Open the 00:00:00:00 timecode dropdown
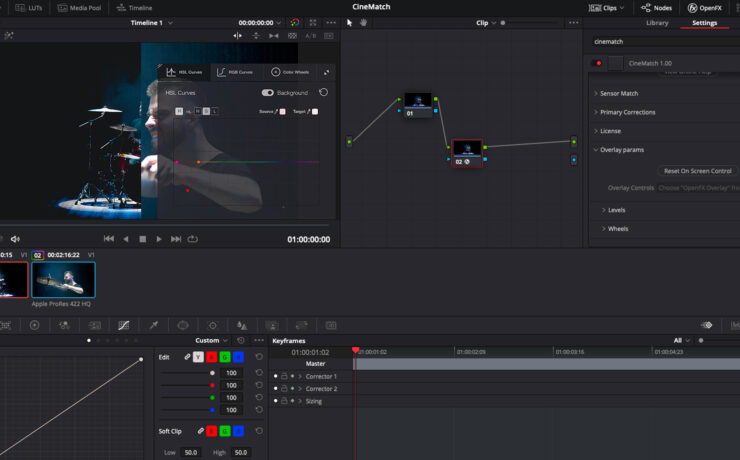Screen dimensions: 740x460 pyautogui.click(x=260, y=23)
